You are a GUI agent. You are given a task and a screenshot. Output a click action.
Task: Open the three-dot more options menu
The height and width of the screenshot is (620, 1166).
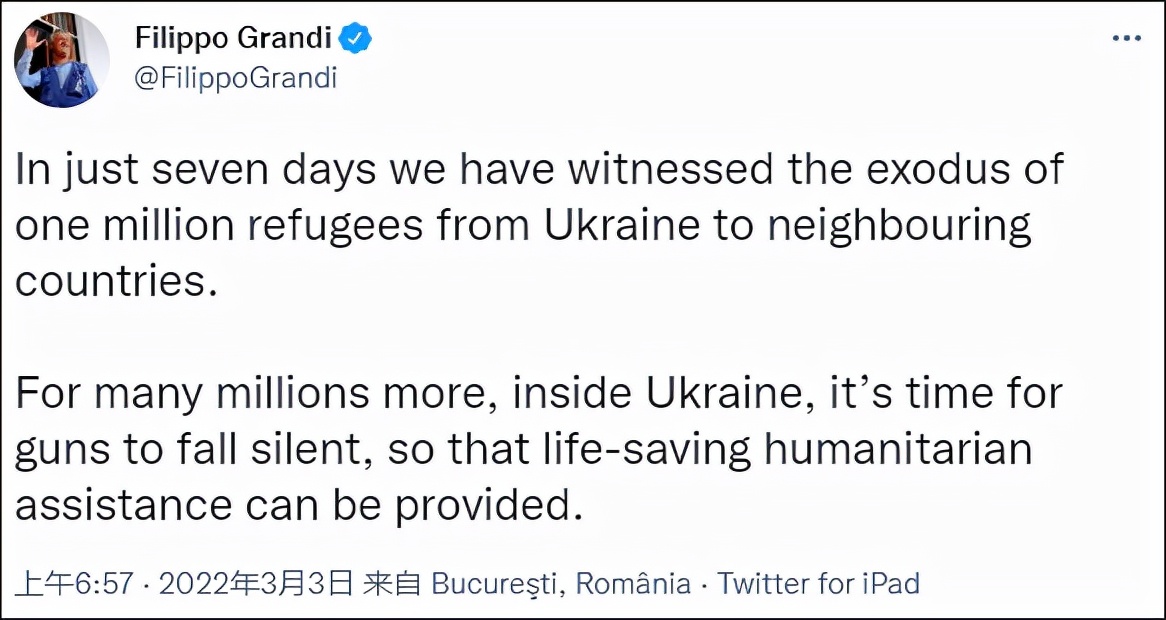pos(1127,38)
